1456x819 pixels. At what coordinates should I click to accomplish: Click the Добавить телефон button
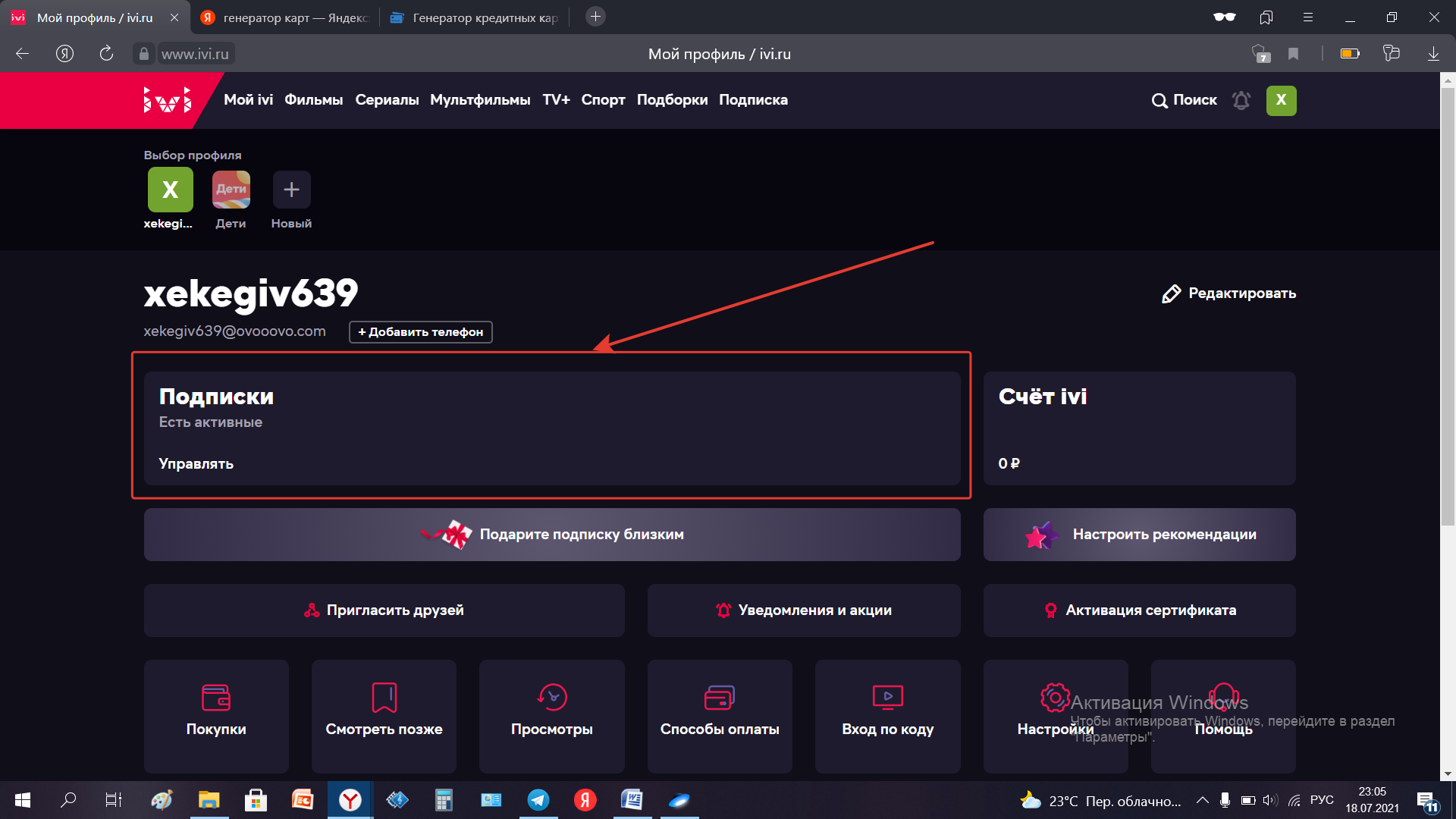pyautogui.click(x=420, y=332)
